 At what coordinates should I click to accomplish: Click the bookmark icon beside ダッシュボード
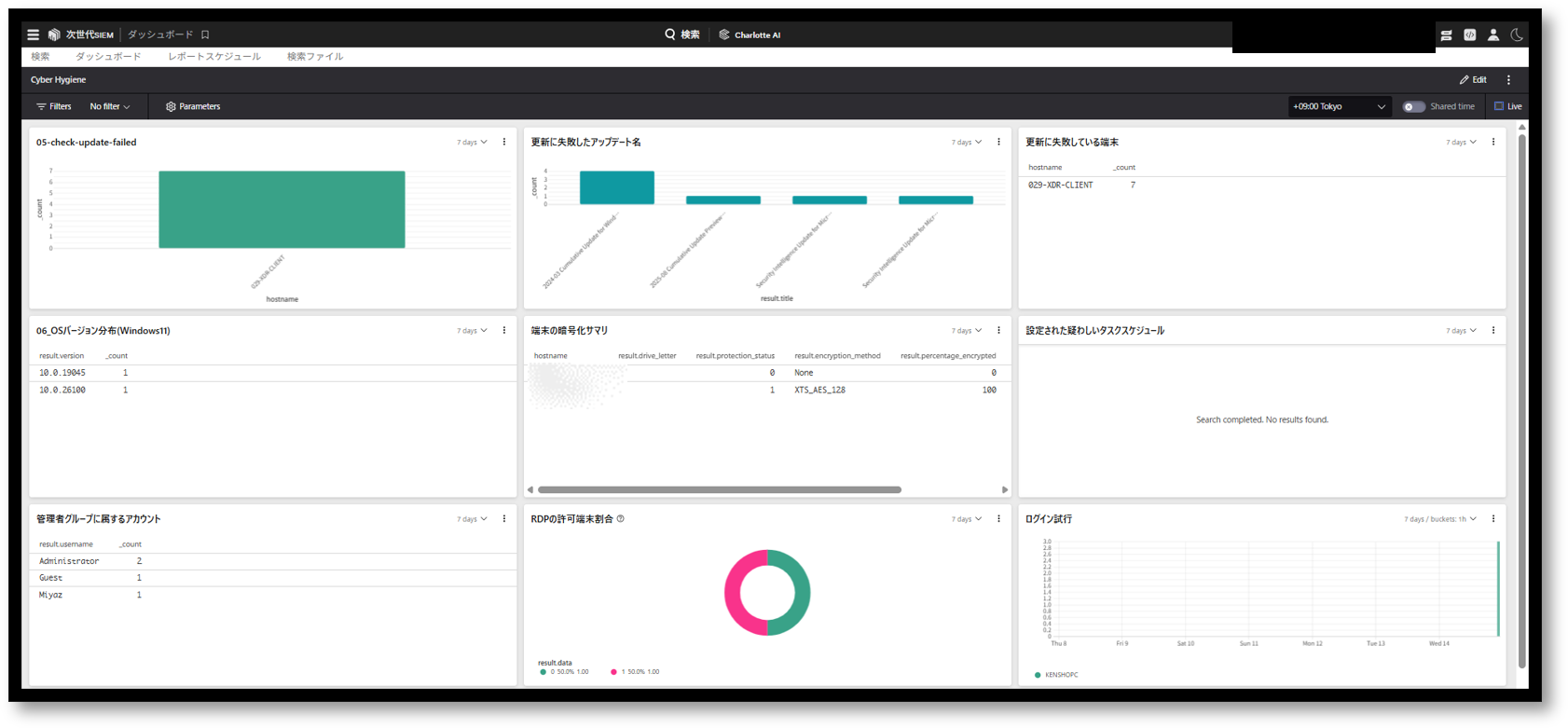(205, 34)
